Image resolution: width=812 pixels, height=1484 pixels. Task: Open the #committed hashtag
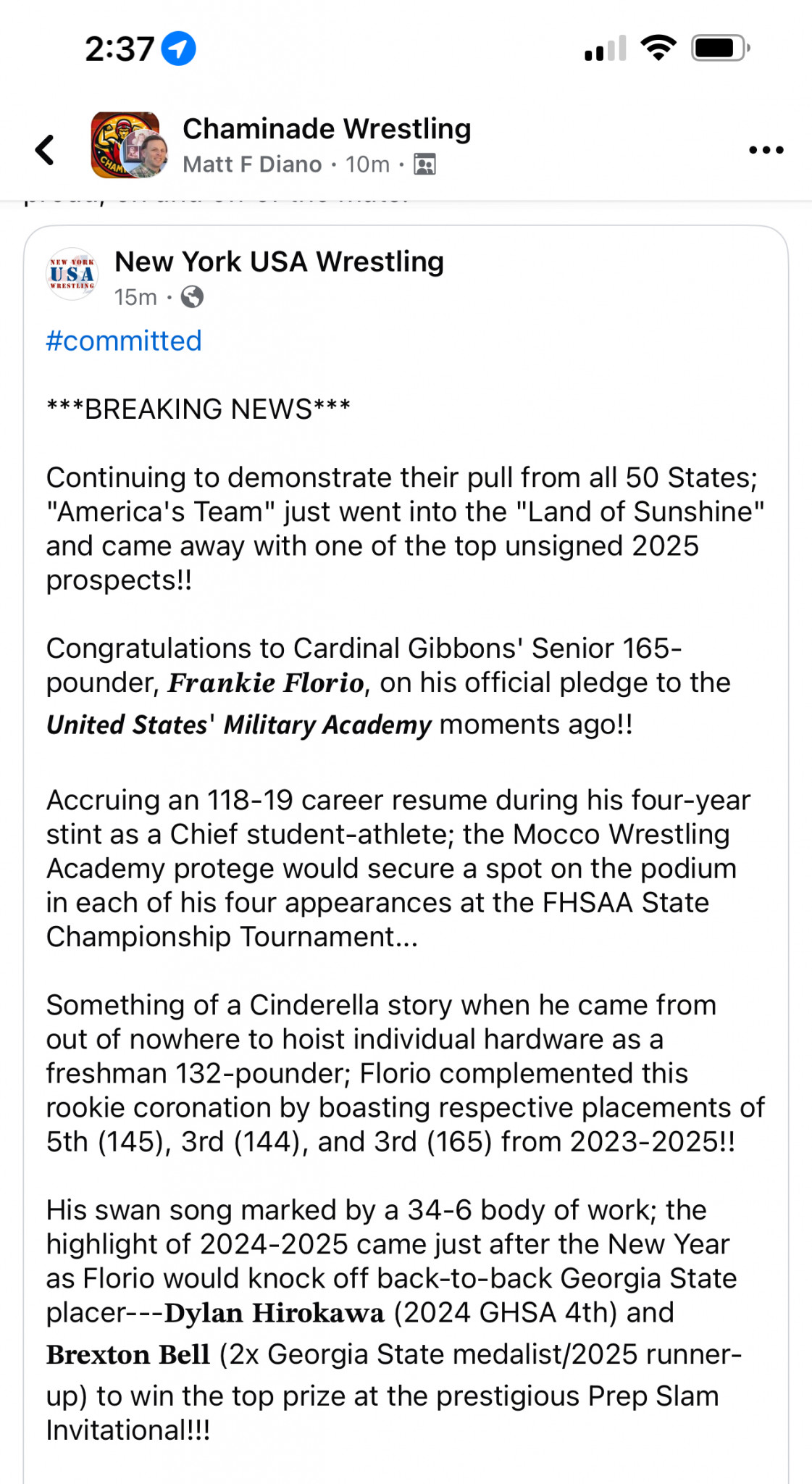coord(124,341)
